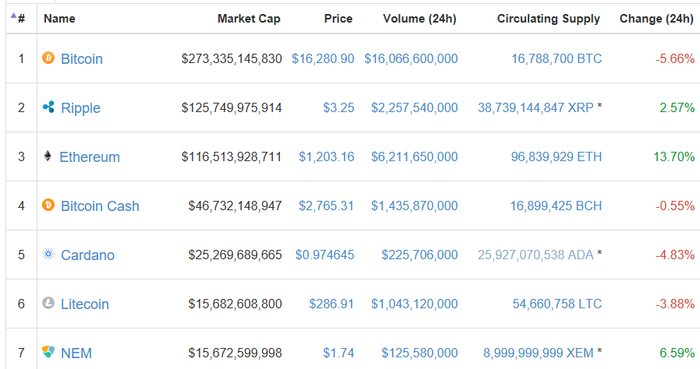Sort table by Volume (24h) header
Viewport: 700px width, 369px height.
[420, 19]
